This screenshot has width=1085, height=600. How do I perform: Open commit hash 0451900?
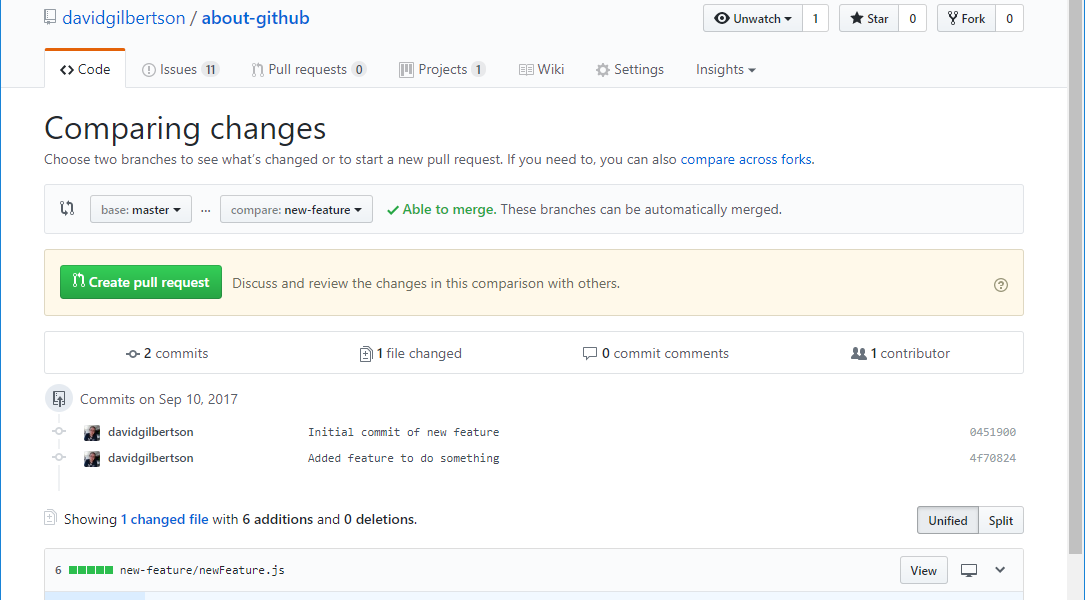992,432
